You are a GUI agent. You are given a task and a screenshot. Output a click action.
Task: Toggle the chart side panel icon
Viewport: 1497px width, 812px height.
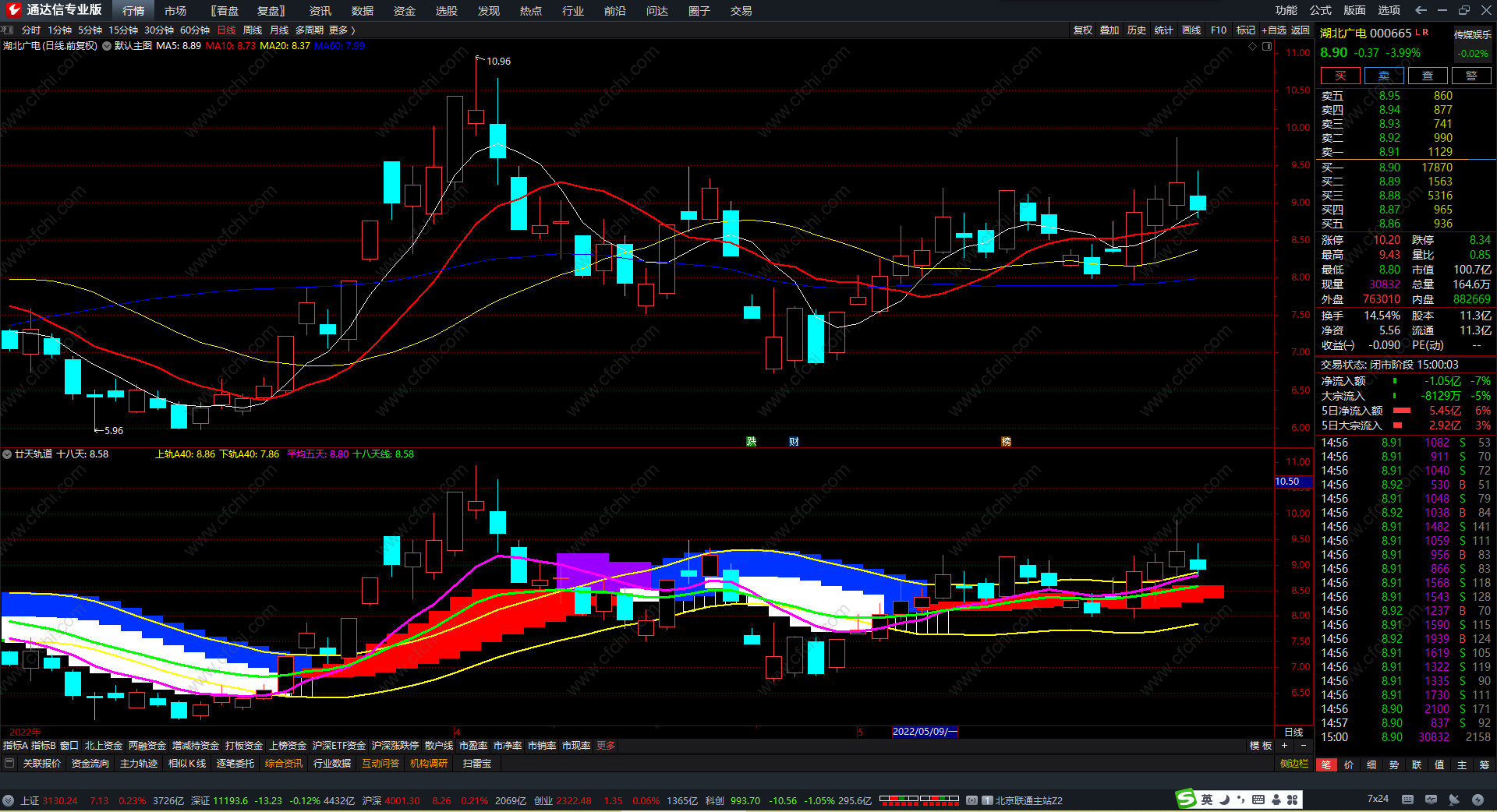(1267, 46)
